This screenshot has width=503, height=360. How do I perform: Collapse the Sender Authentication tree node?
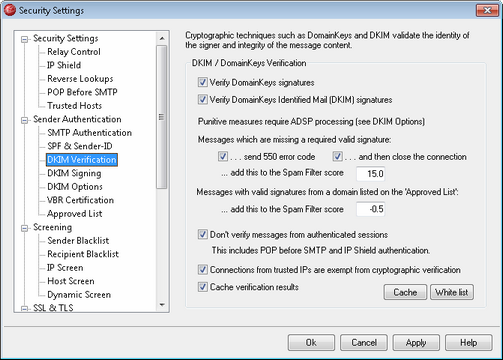(24, 120)
